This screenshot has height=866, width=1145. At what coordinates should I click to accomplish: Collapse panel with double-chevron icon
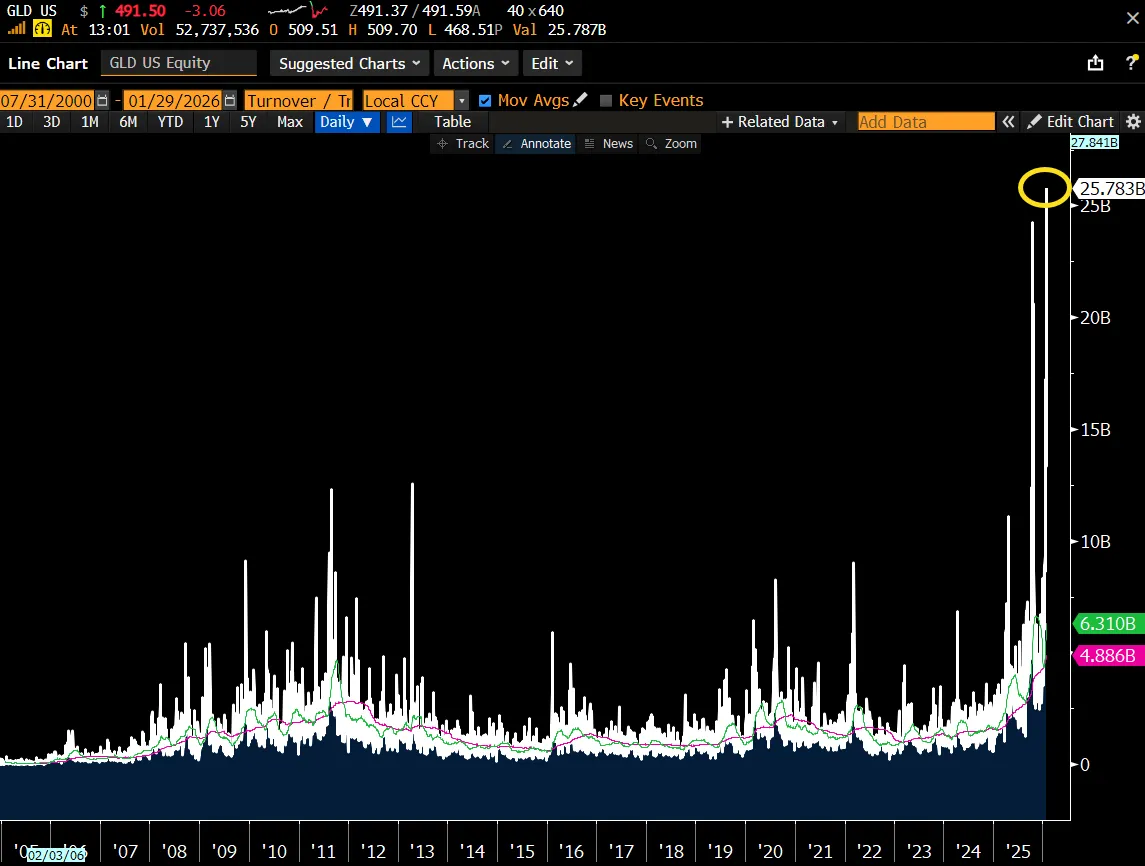point(1009,122)
